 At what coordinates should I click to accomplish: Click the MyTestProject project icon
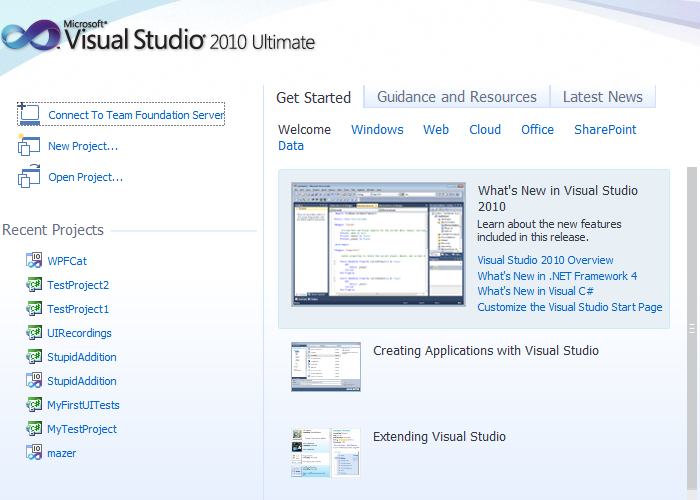[x=34, y=429]
